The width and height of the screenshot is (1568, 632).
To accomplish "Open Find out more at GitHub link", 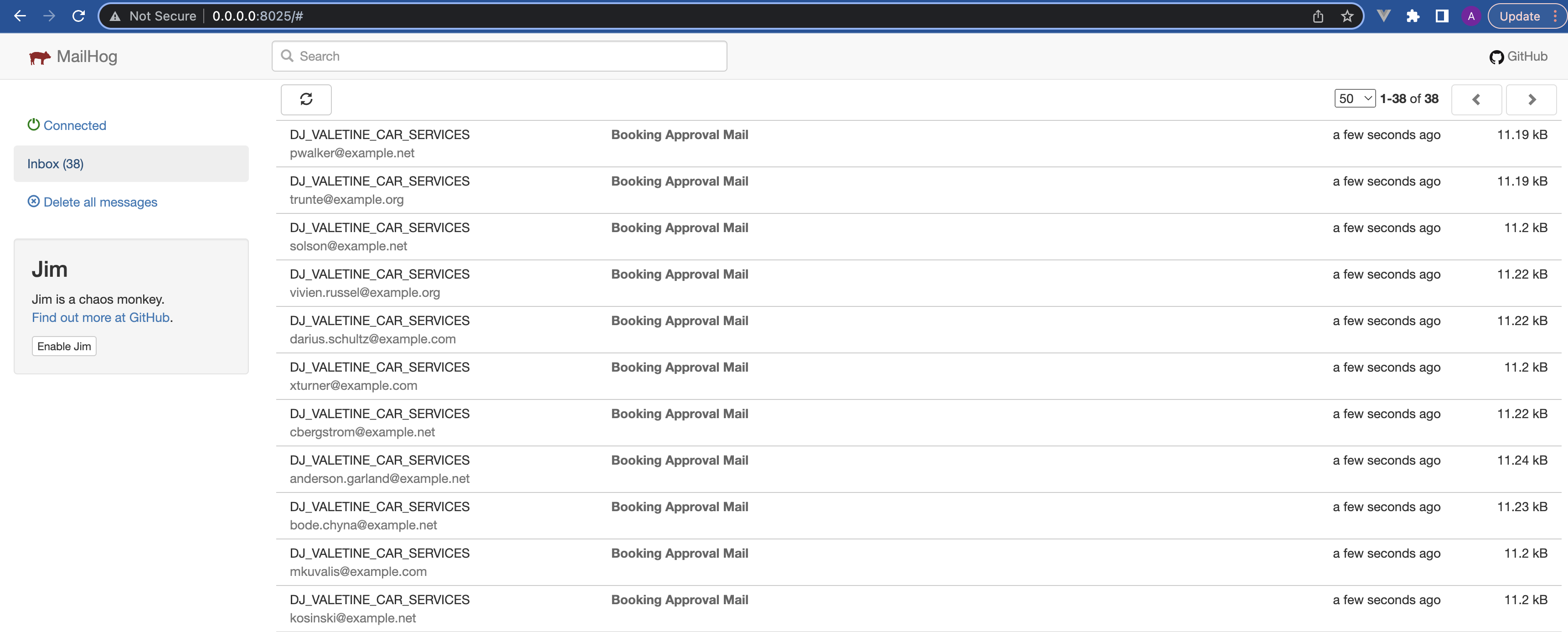I will point(100,317).
